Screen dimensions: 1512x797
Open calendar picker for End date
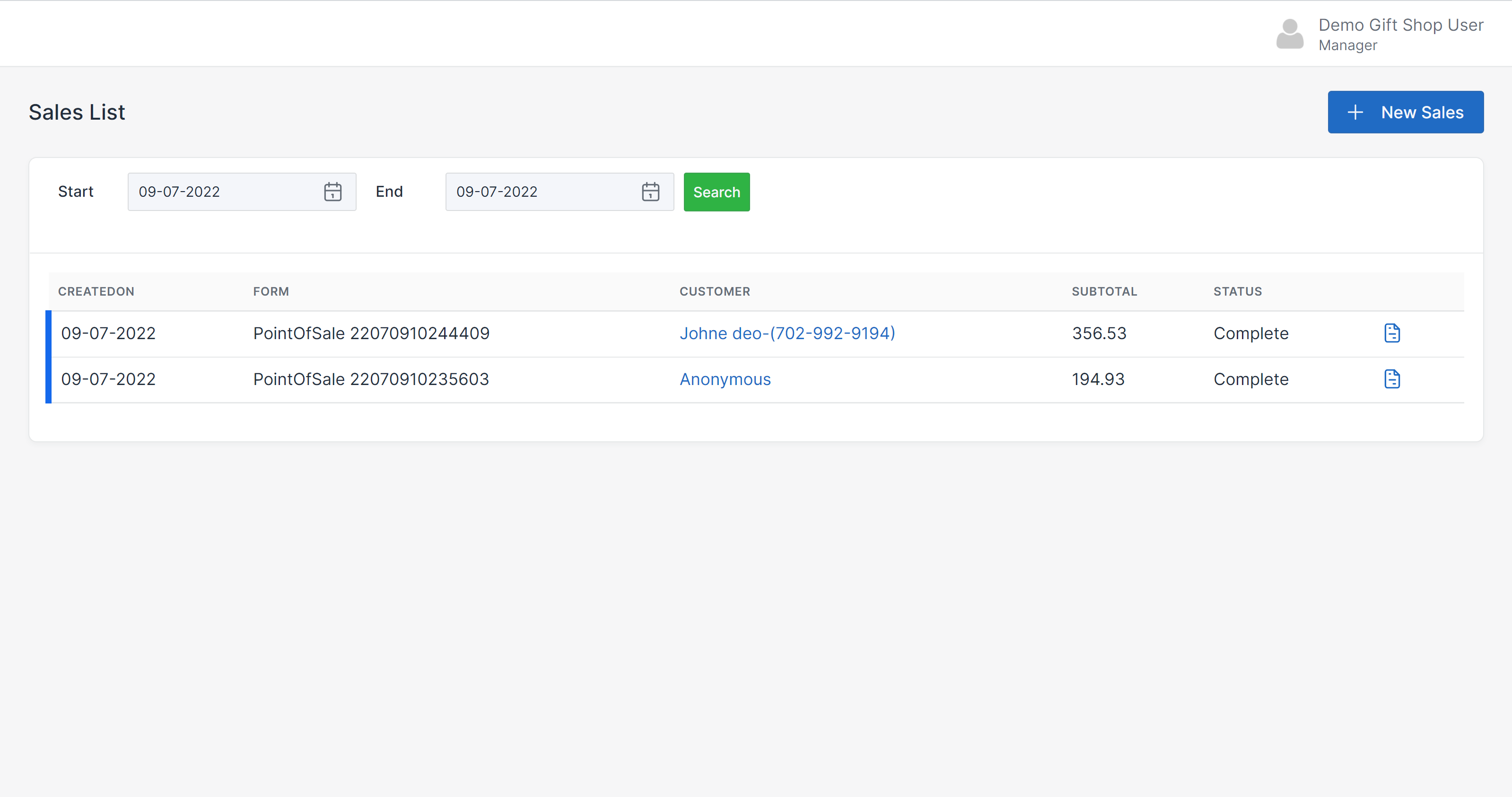pos(650,192)
